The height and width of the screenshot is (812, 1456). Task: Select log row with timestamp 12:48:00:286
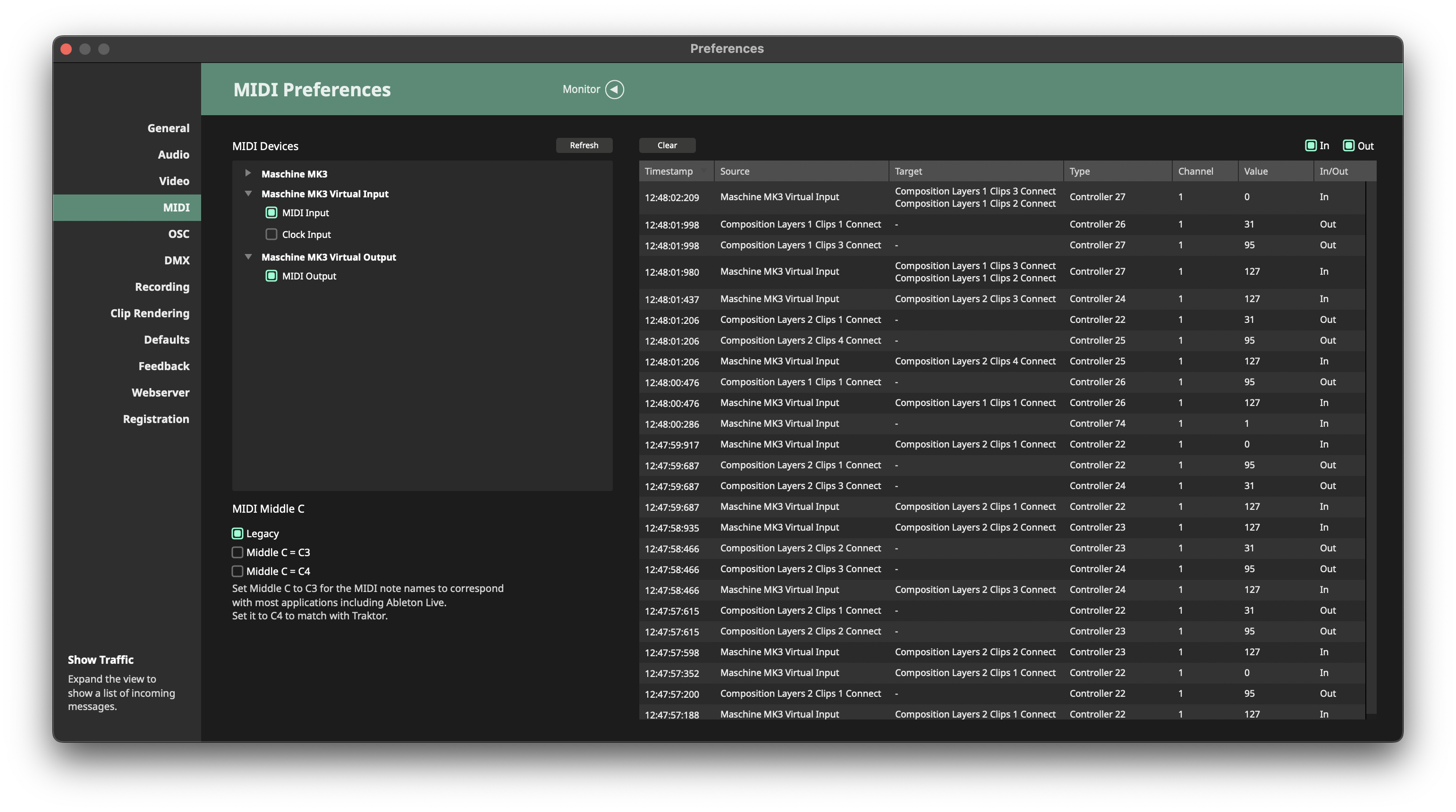tap(1002, 424)
